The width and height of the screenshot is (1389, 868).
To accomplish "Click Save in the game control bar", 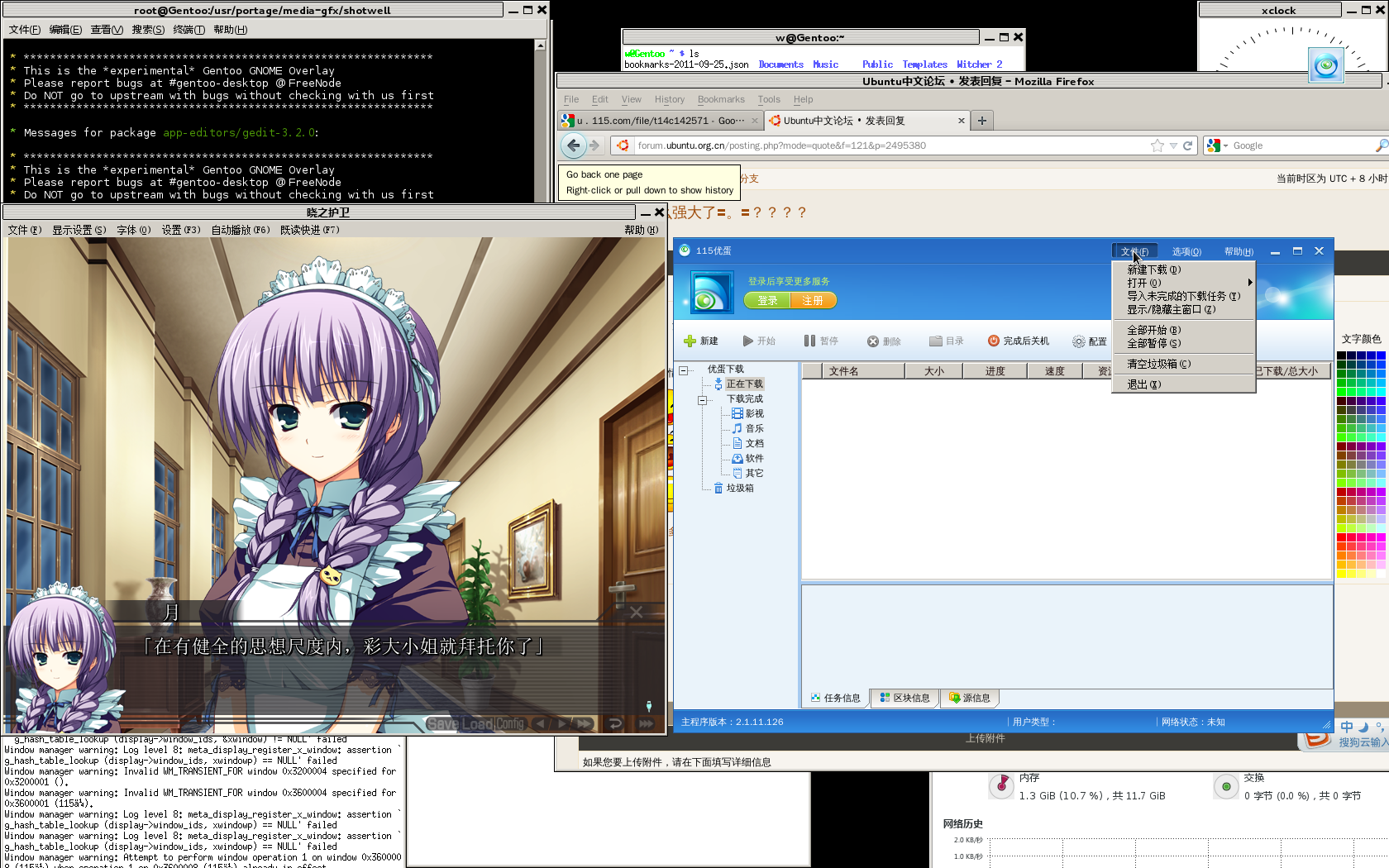I will click(442, 724).
